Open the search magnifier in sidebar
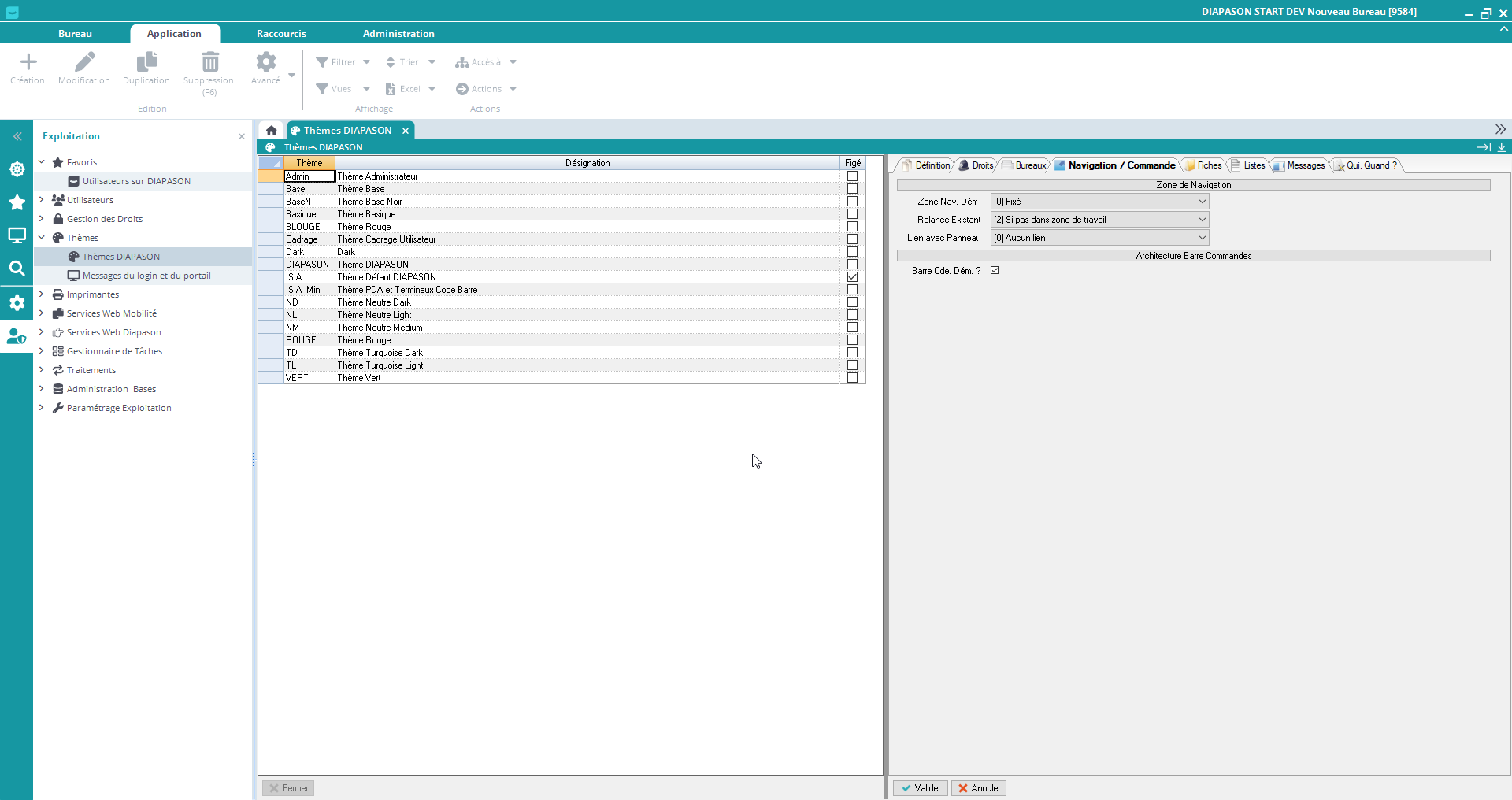 pyautogui.click(x=17, y=269)
